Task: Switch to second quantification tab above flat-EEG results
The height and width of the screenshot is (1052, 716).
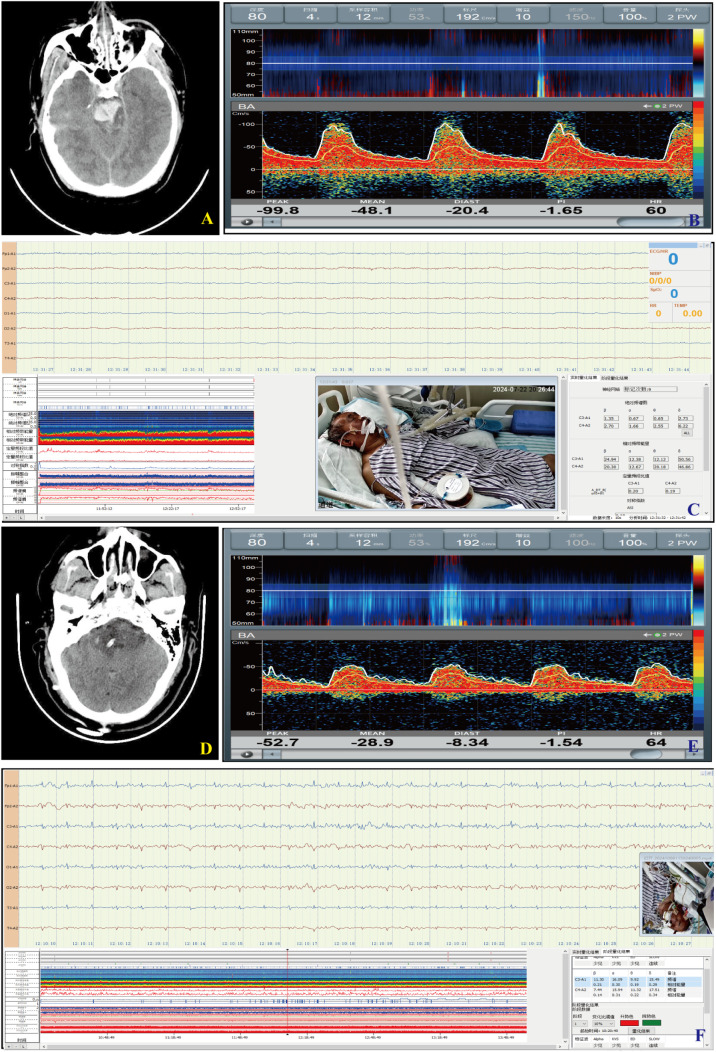Action: tap(613, 378)
